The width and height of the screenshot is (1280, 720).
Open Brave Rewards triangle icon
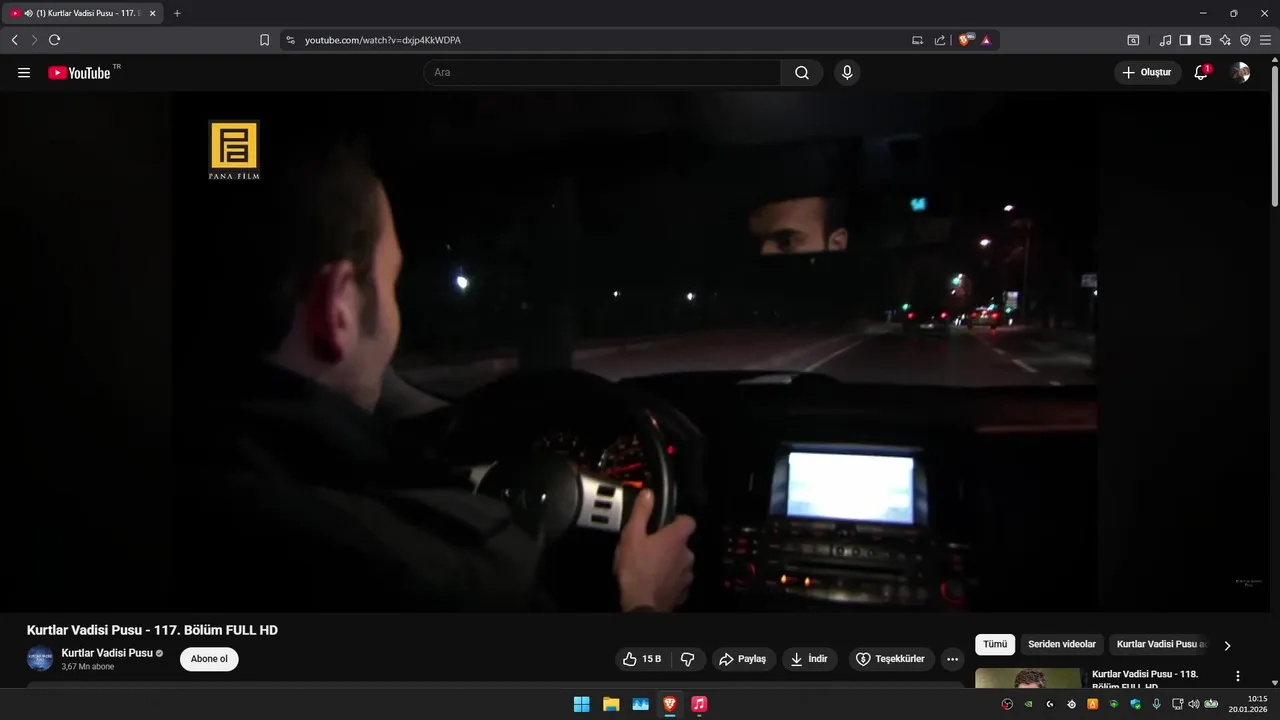click(x=986, y=40)
